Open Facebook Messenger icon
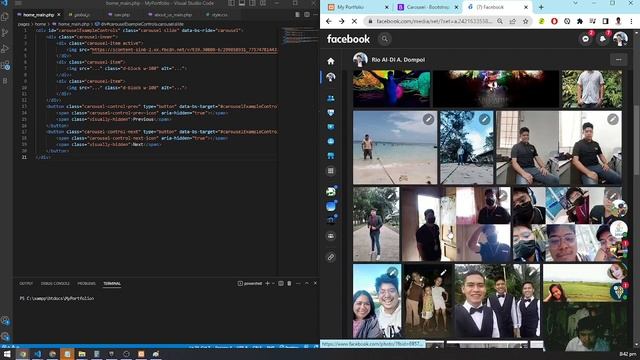Screen dimensions: 640x360 click(x=586, y=39)
